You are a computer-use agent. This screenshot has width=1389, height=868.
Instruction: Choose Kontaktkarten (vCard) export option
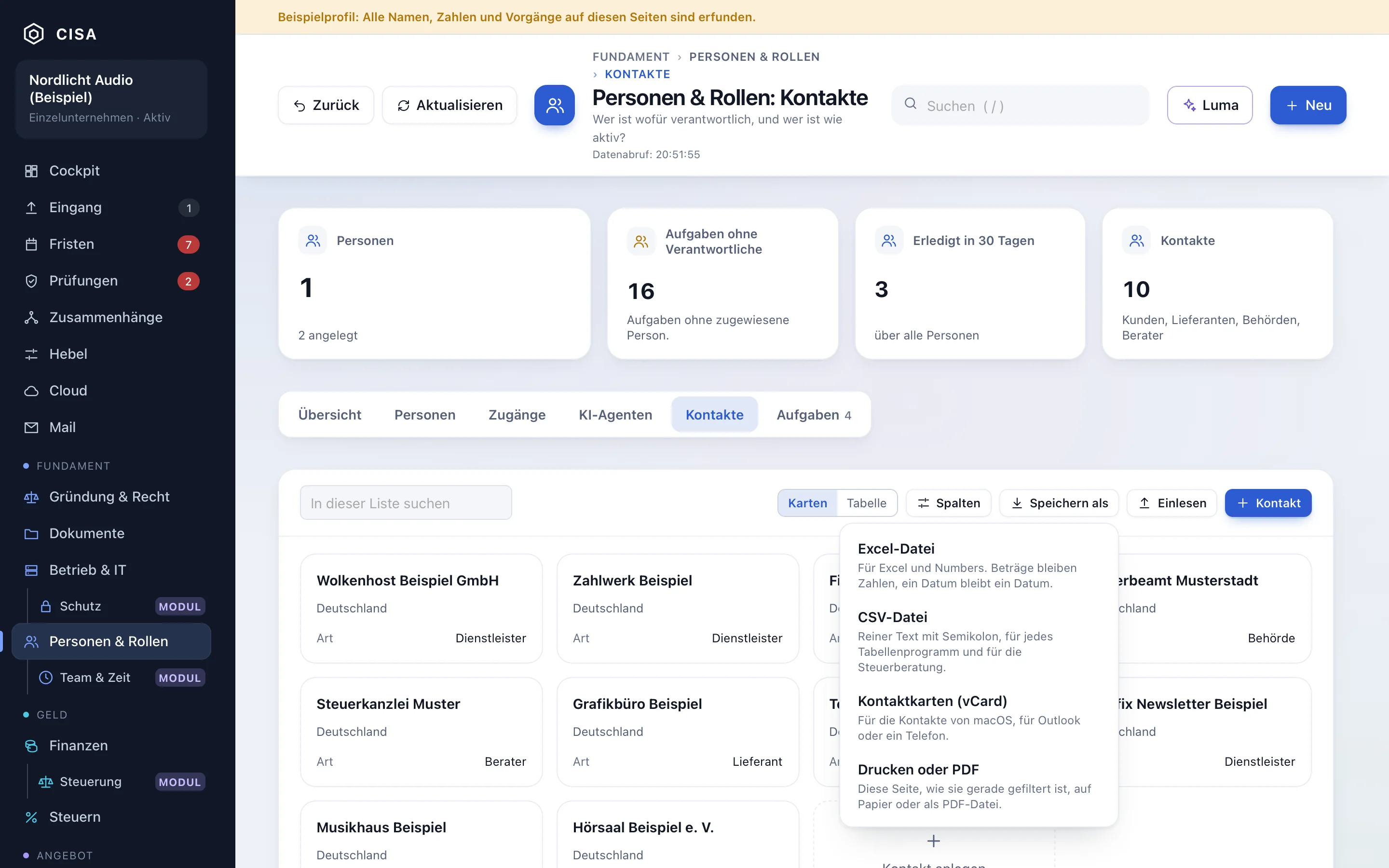pyautogui.click(x=978, y=718)
